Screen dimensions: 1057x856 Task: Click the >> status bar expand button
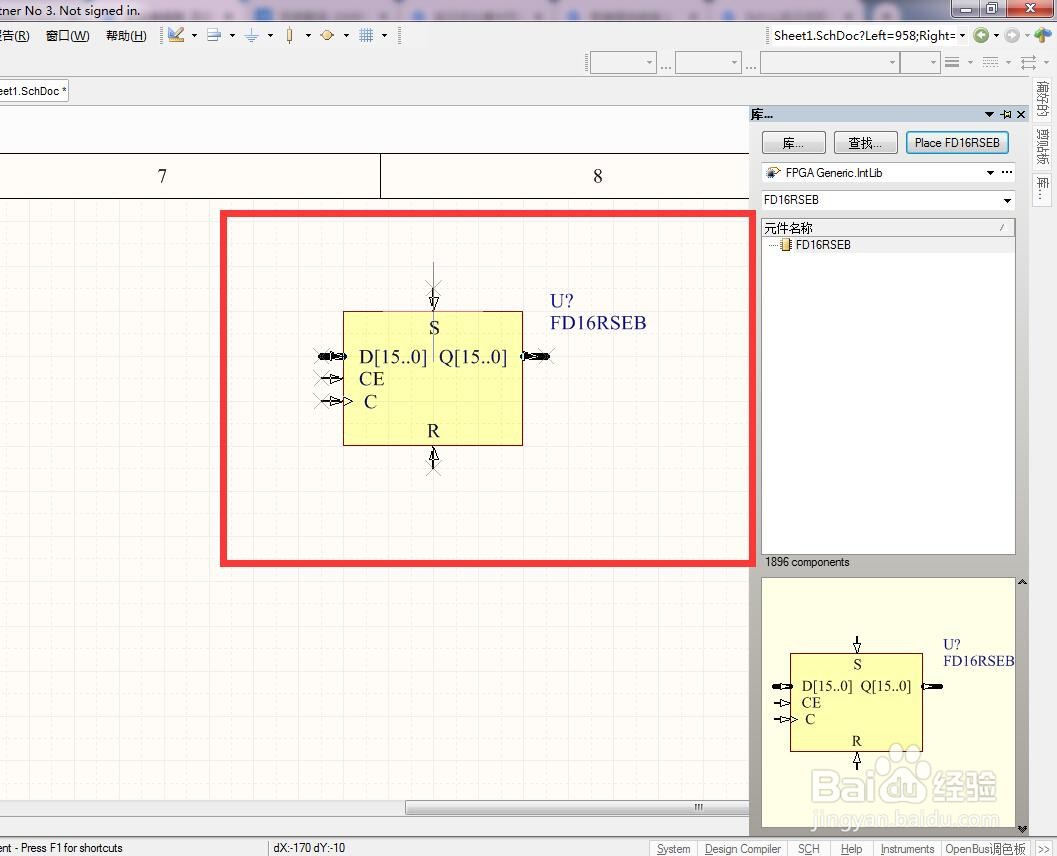1043,849
